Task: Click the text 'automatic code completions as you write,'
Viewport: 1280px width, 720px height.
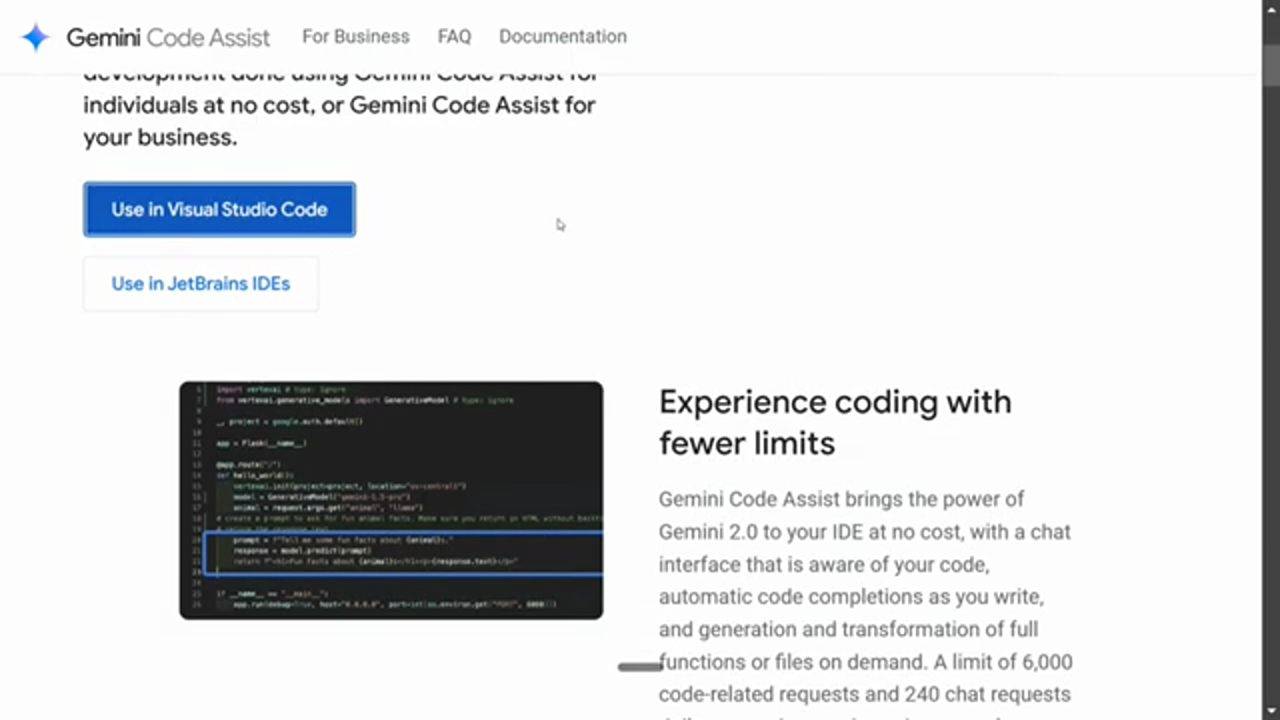Action: 851,597
